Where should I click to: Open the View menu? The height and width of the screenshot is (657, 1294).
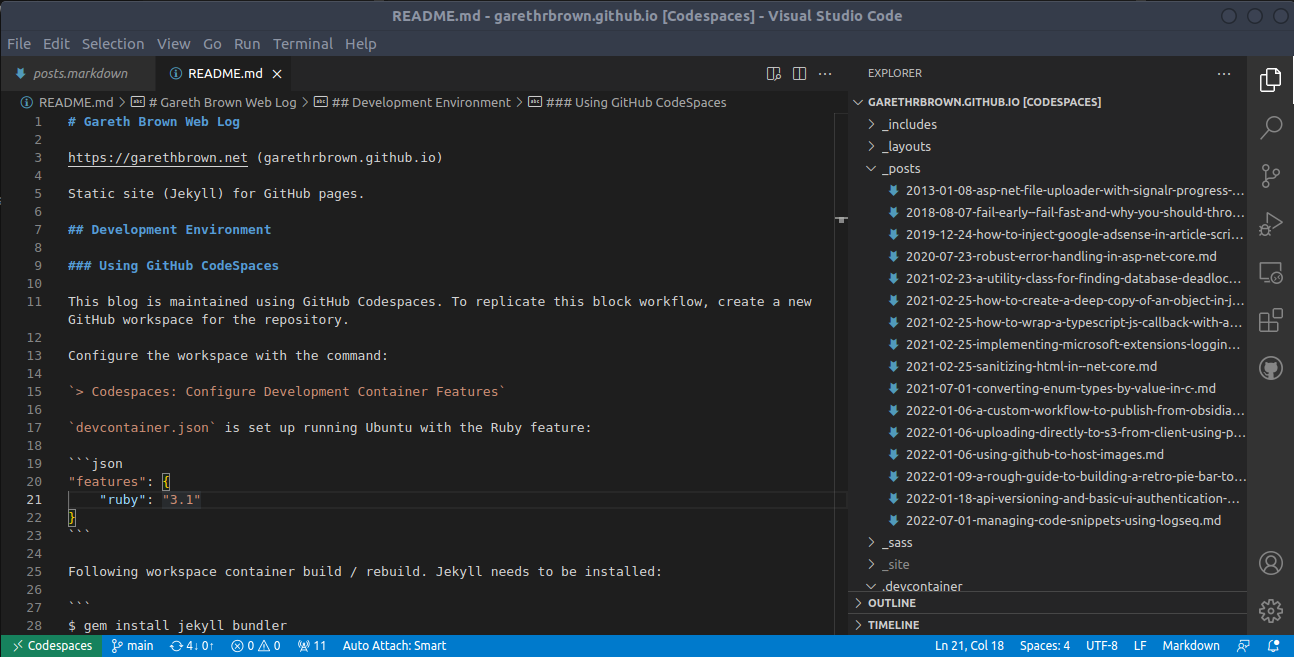(173, 44)
